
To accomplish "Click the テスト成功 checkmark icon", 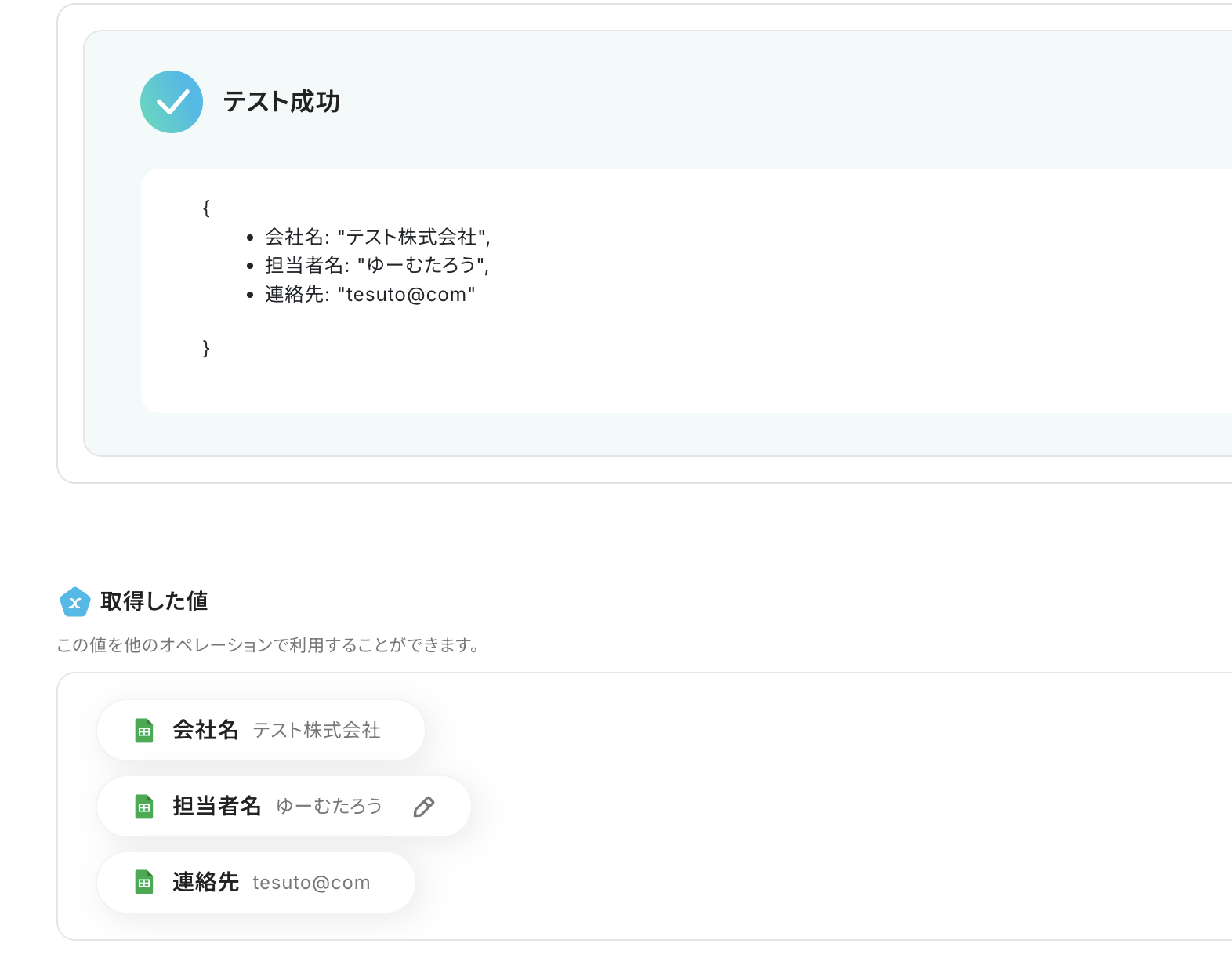I will click(172, 102).
